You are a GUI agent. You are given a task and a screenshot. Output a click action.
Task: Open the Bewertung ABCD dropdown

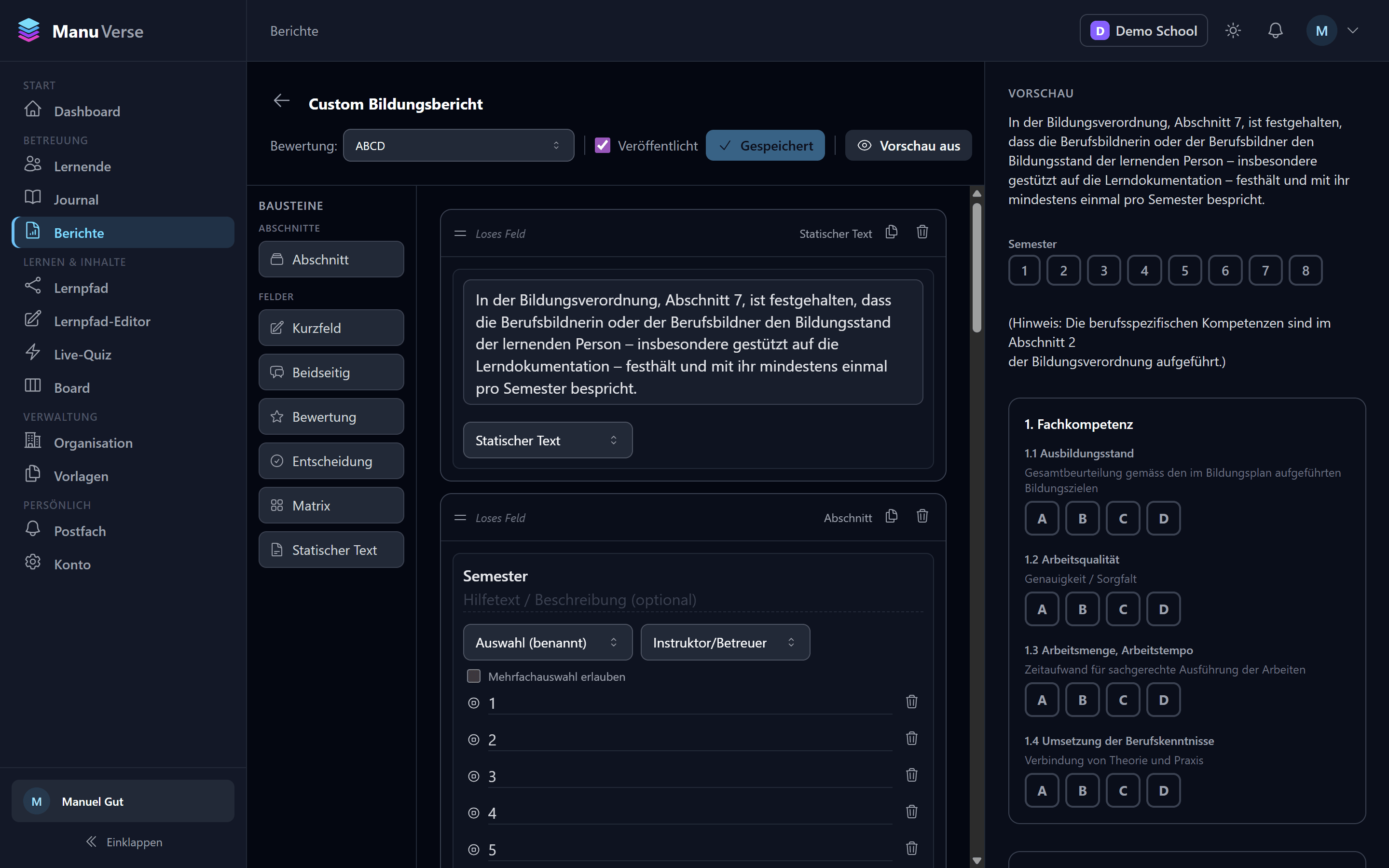coord(458,145)
